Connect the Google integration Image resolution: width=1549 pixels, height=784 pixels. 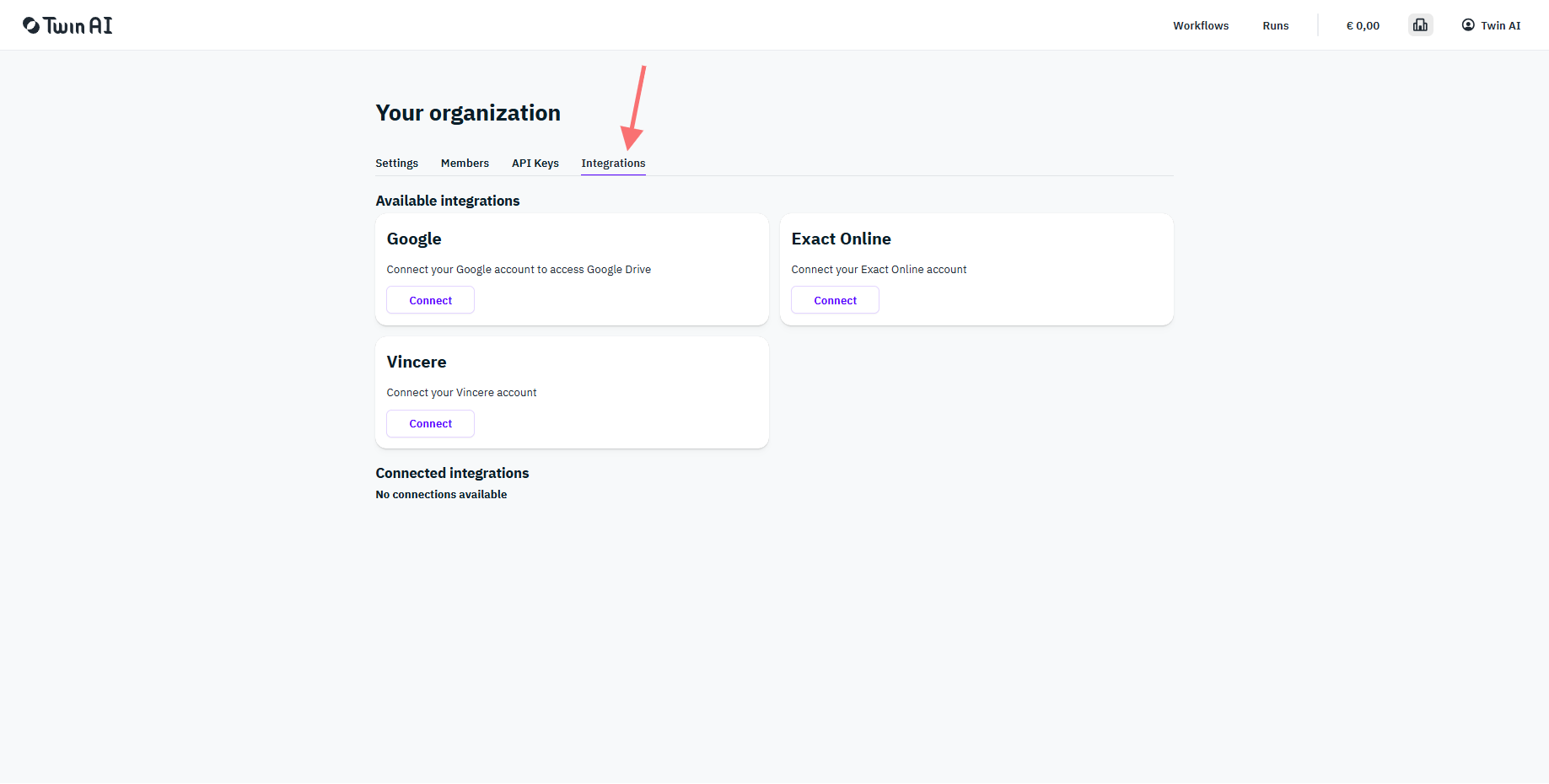pyautogui.click(x=430, y=300)
